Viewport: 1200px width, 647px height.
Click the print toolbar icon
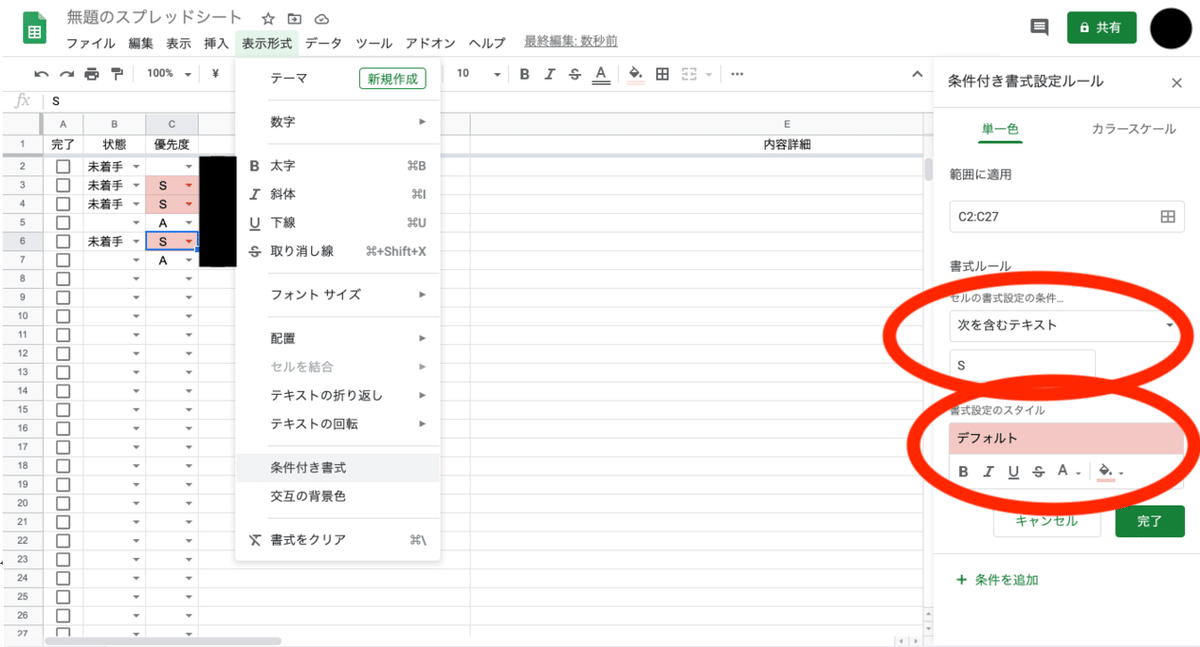pos(92,73)
